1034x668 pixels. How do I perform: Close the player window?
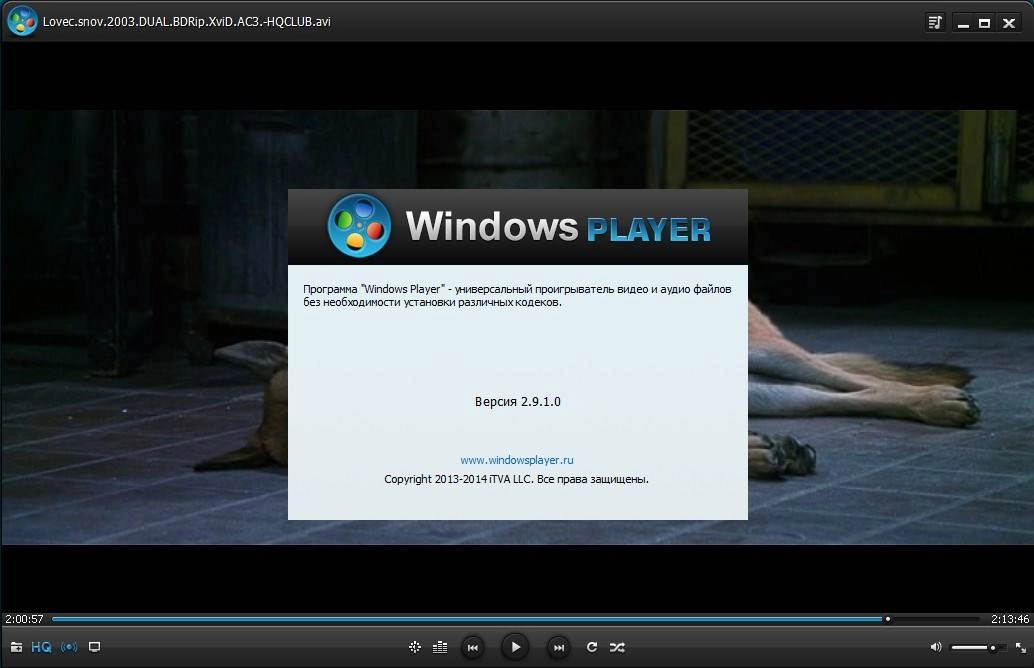pyautogui.click(x=1009, y=23)
